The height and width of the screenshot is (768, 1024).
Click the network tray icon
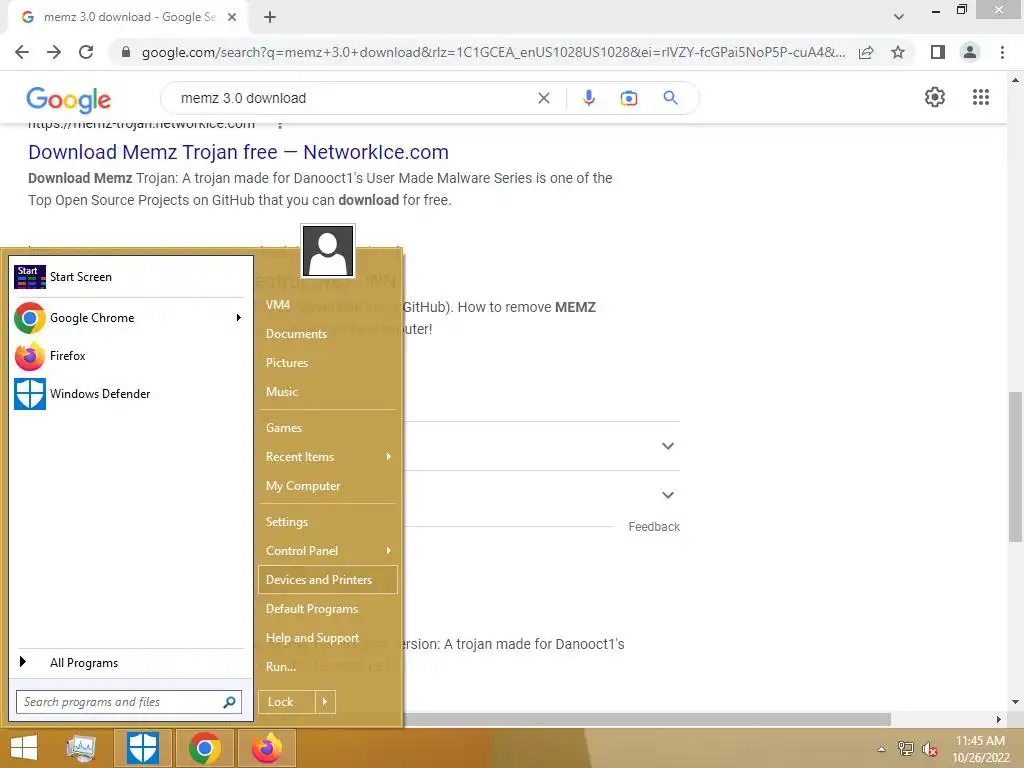(x=906, y=749)
